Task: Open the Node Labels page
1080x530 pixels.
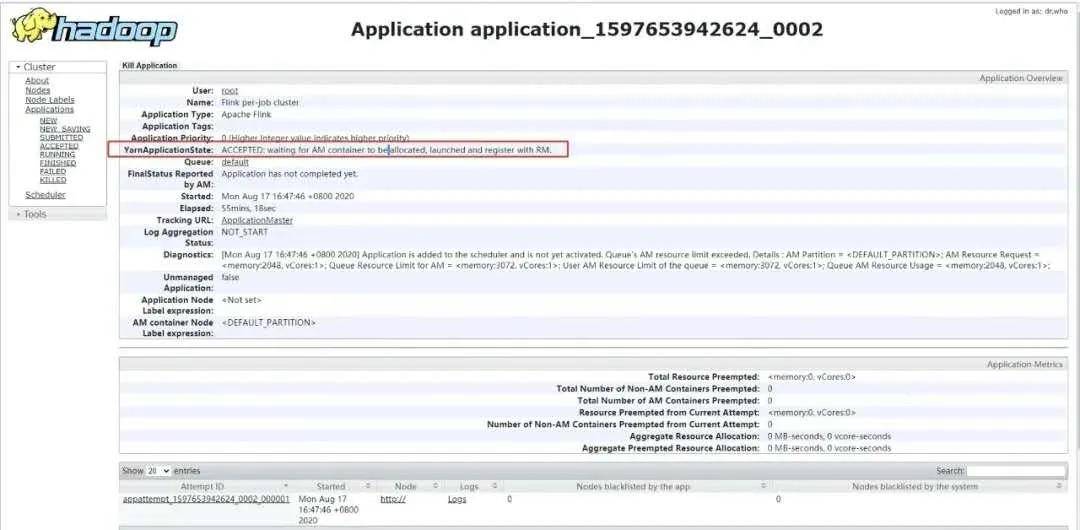Action: coord(50,100)
